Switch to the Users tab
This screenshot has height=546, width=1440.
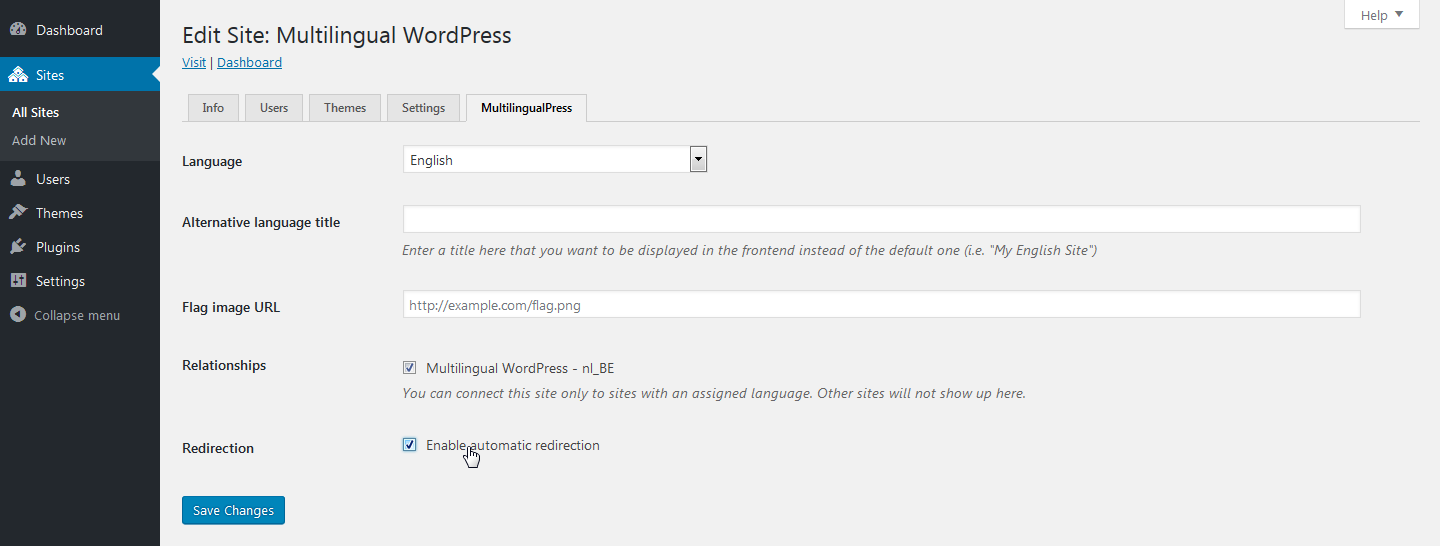click(274, 108)
